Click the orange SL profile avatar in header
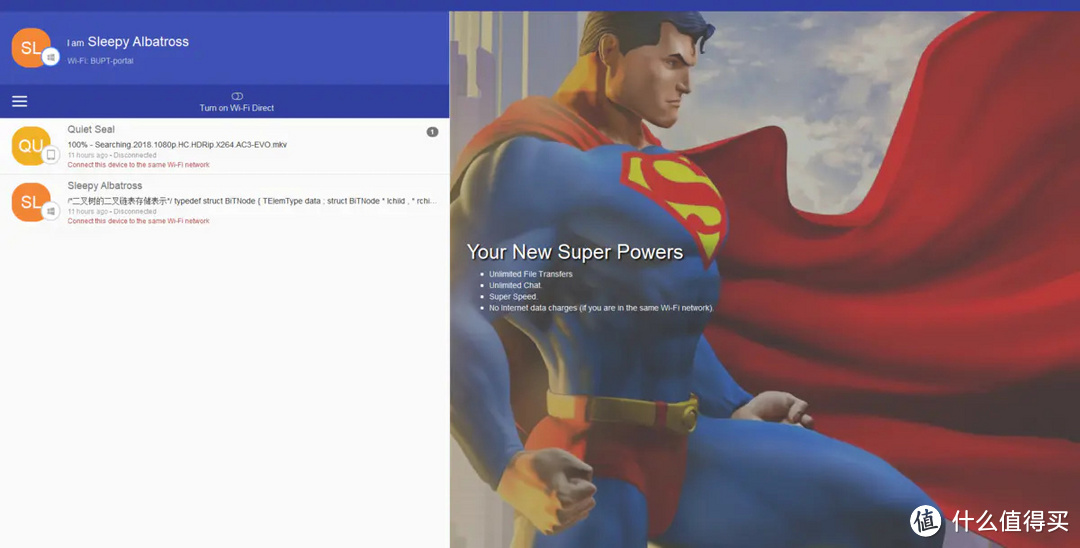Viewport: 1080px width, 548px height. point(31,48)
